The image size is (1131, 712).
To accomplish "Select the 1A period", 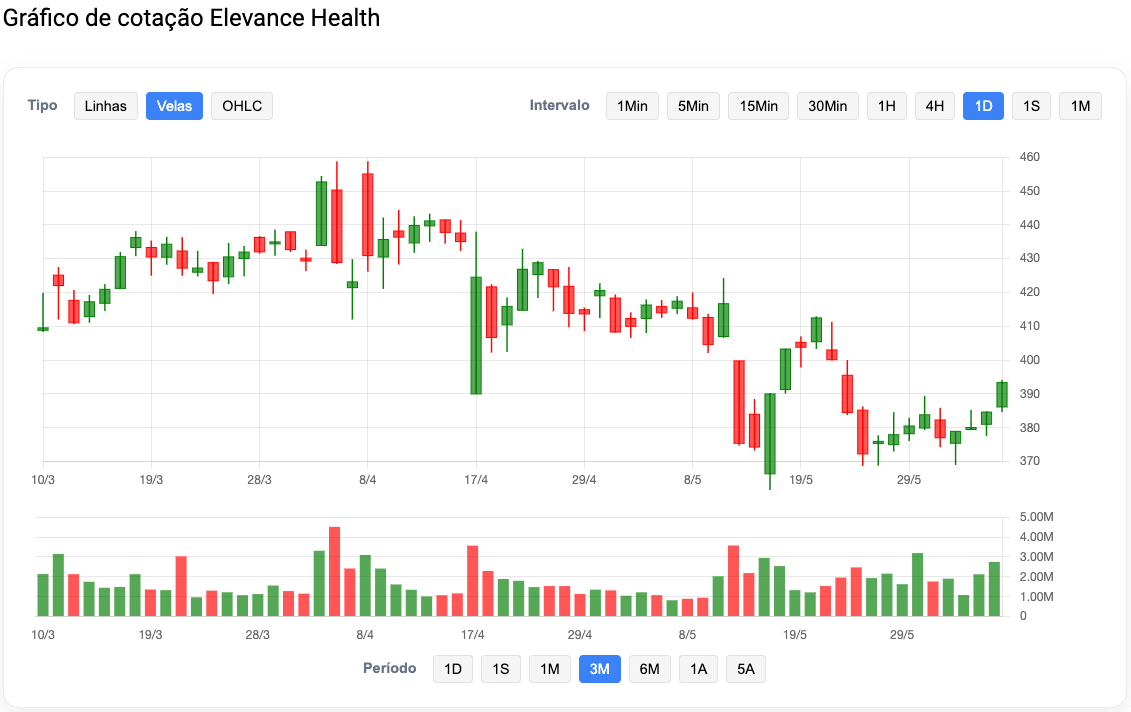I will point(698,669).
